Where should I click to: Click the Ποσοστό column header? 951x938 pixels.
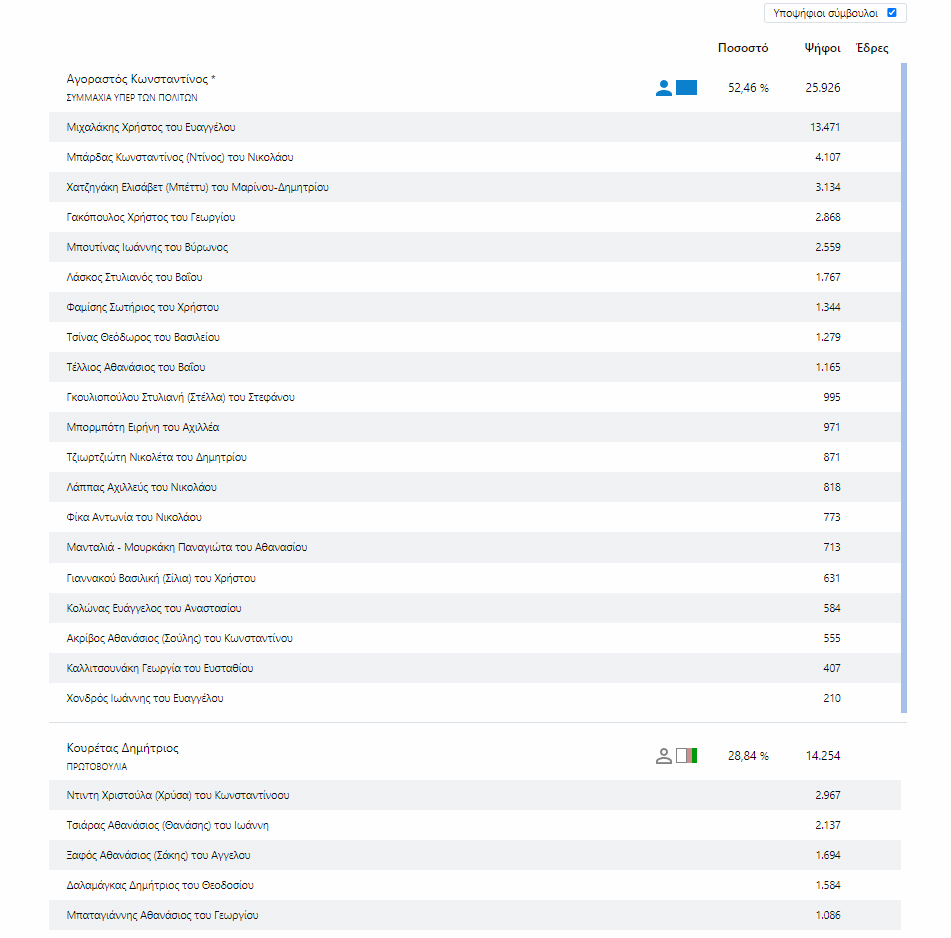pos(743,48)
